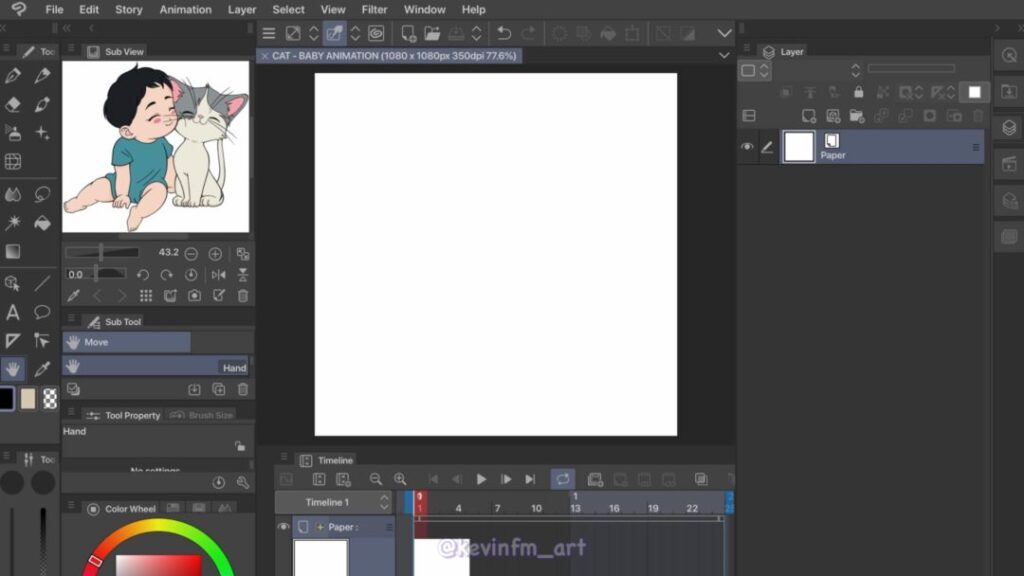This screenshot has width=1024, height=576.
Task: Select the Lasso selection tool
Action: (x=42, y=194)
